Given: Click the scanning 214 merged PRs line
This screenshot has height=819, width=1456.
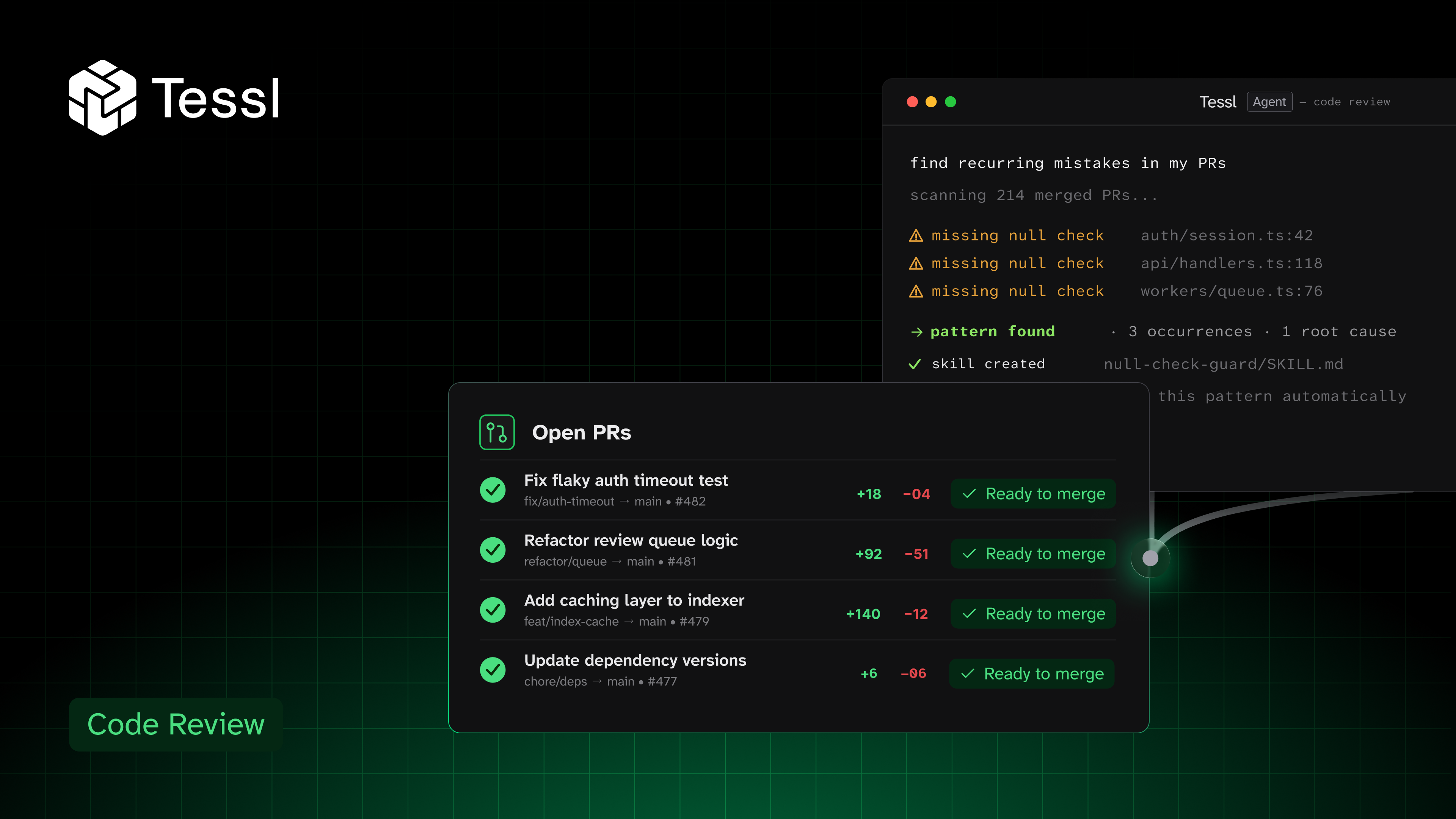Looking at the screenshot, I should coord(1034,196).
